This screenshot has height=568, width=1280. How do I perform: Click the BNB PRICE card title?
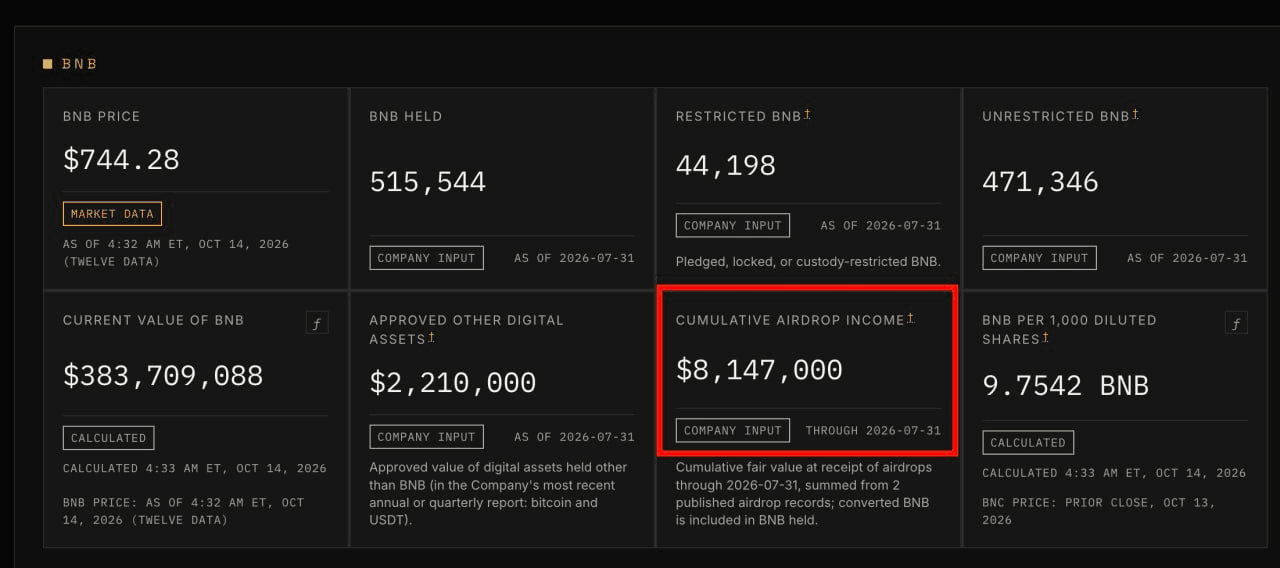[101, 116]
